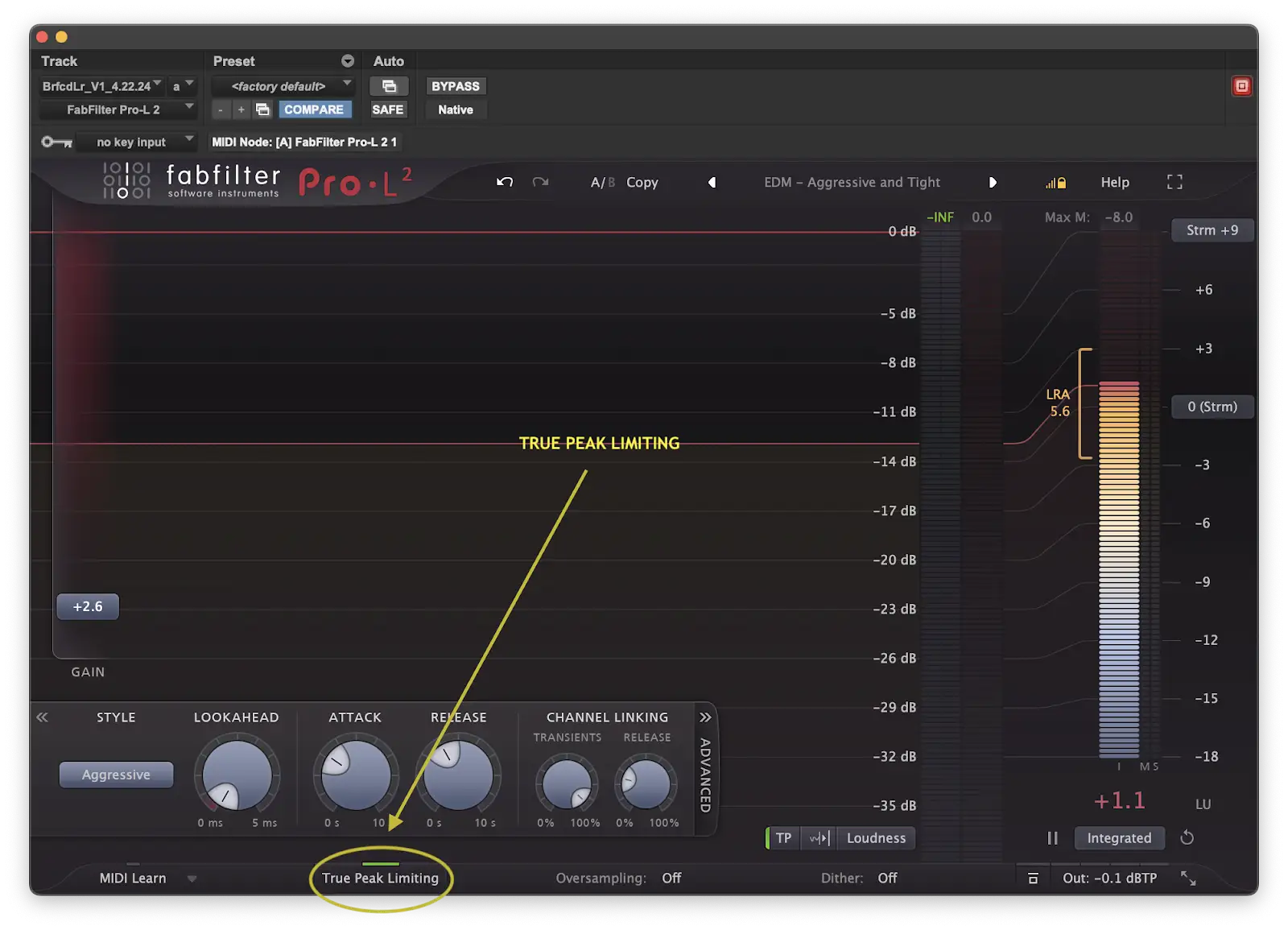Screen dimensions: 1288x930
Task: Pause the loudness metering
Action: (x=1052, y=838)
